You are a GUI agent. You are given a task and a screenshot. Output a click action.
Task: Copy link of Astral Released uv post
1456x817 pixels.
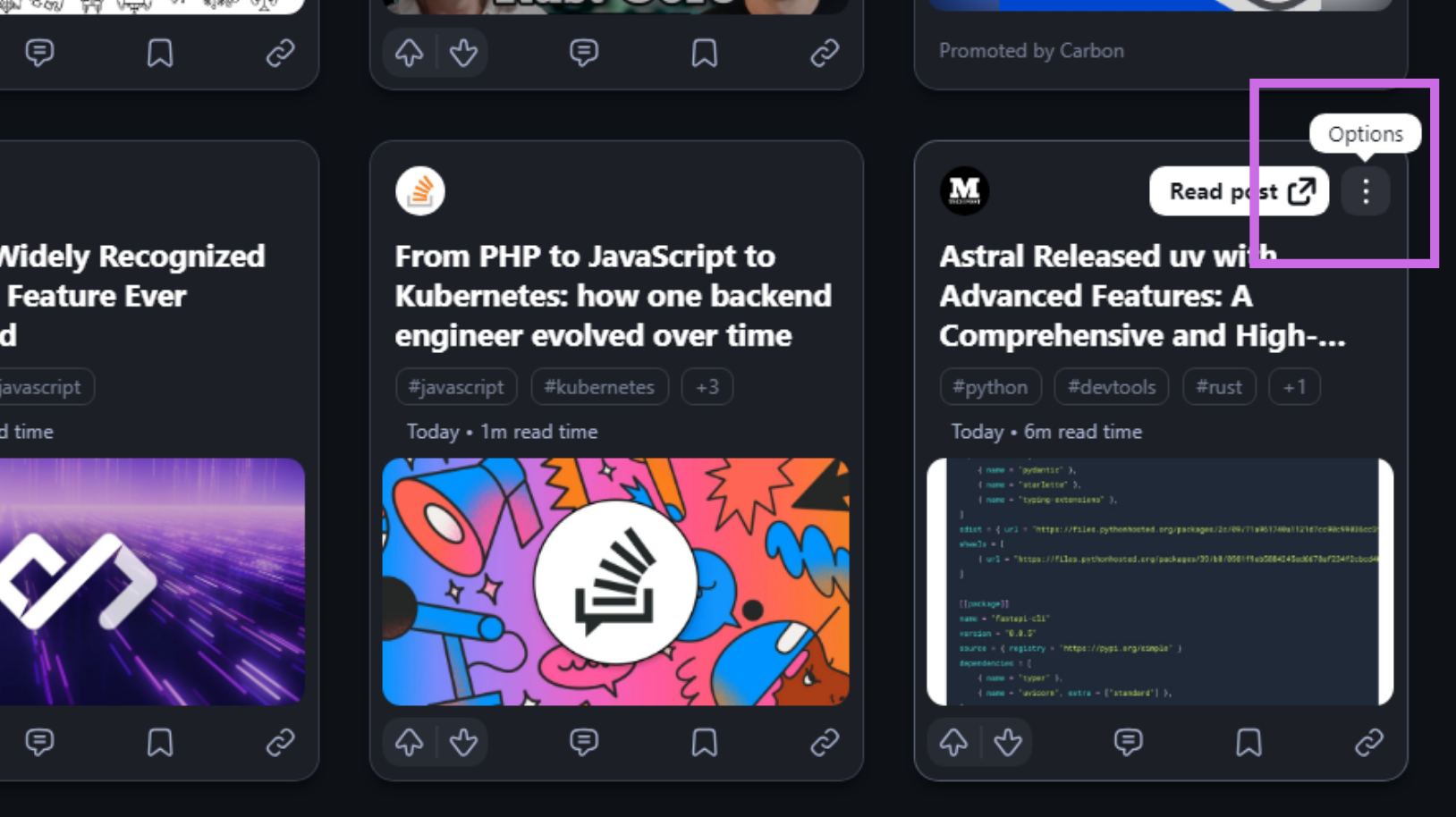pos(1369,742)
